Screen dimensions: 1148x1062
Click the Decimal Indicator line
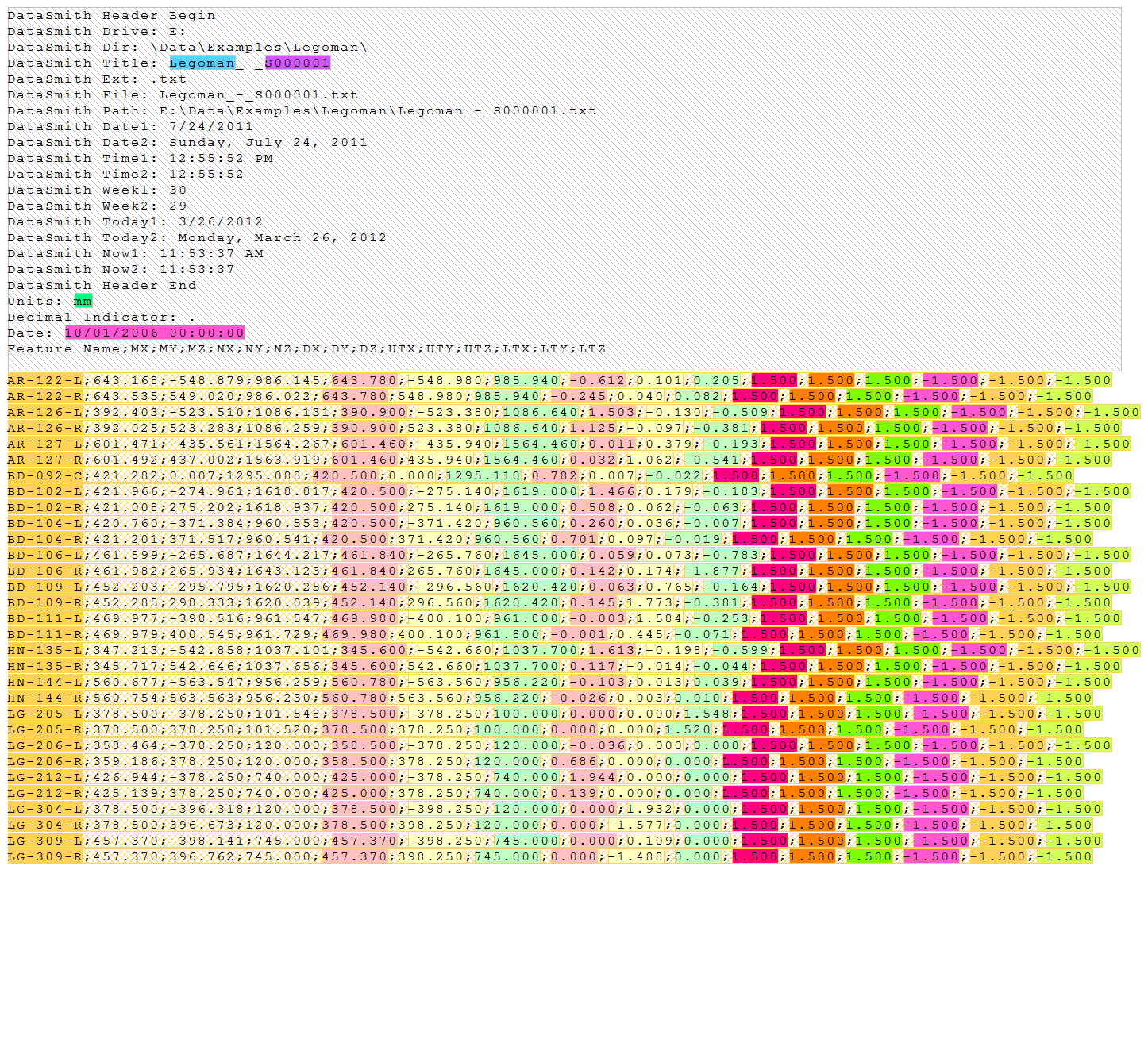click(101, 317)
